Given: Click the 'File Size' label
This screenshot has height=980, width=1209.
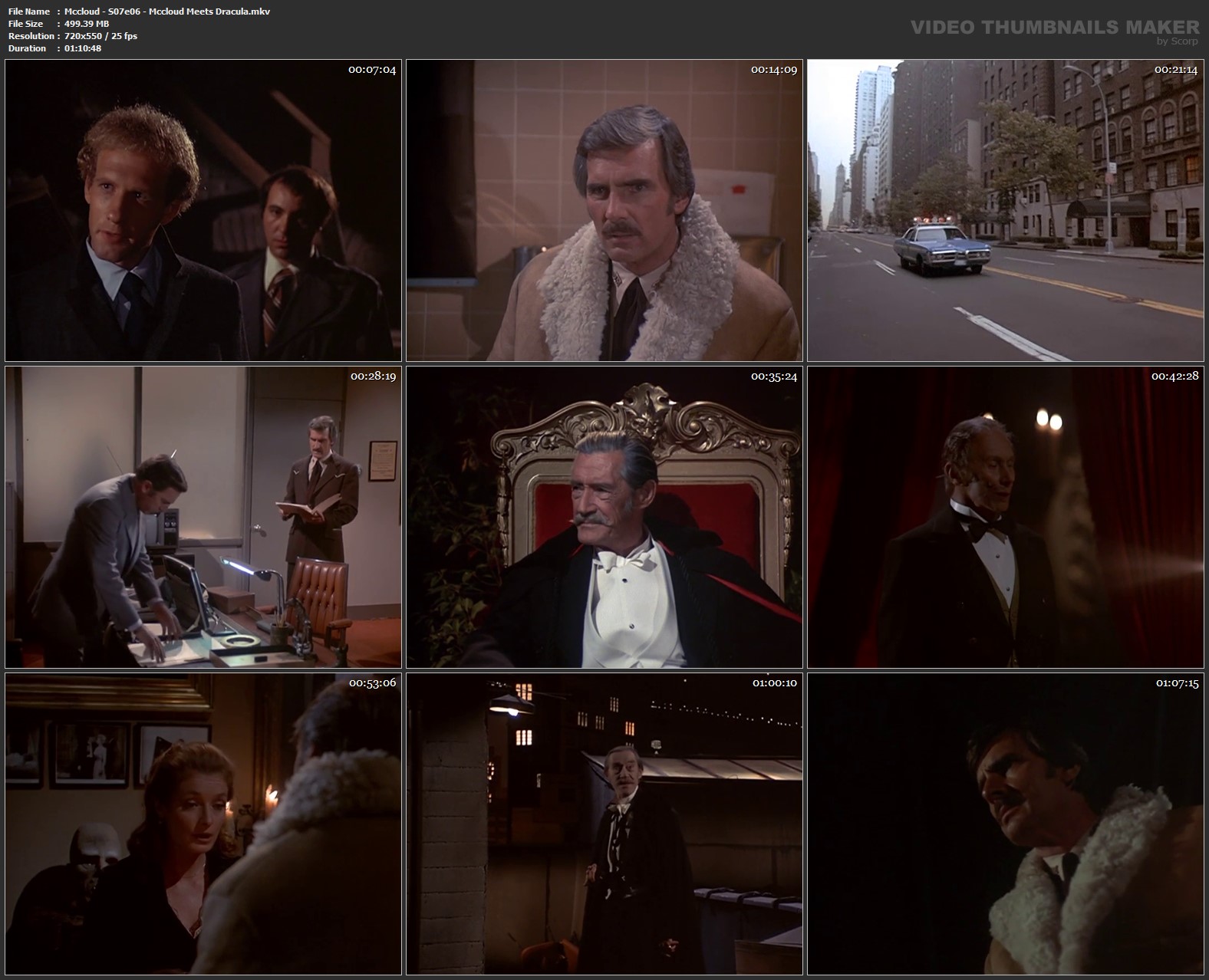Looking at the screenshot, I should [26, 24].
